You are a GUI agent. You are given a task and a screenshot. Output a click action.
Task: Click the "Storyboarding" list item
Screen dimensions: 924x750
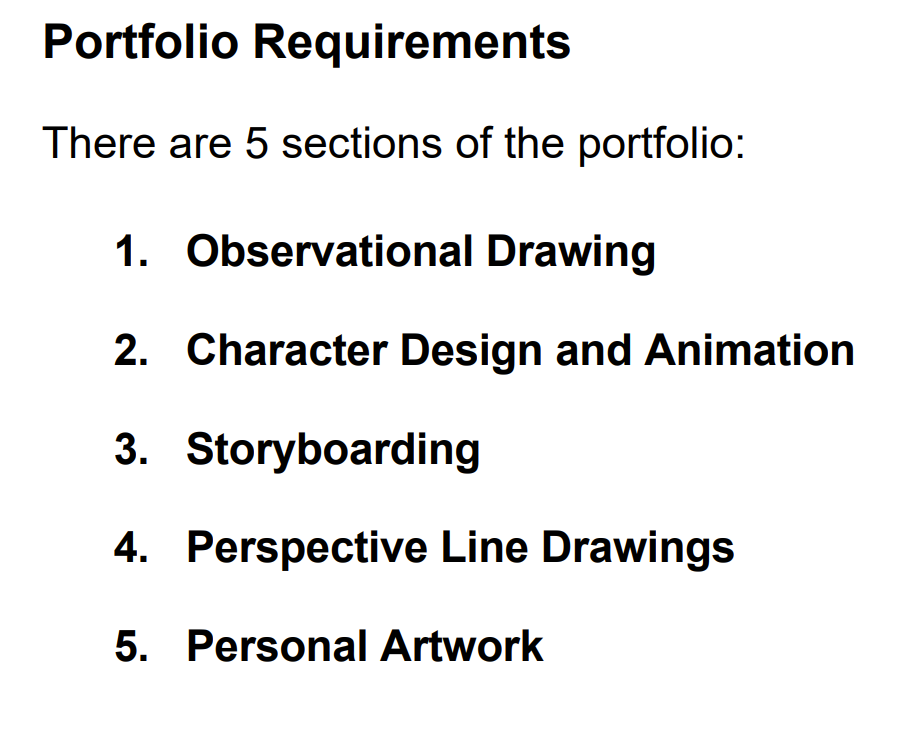tap(333, 449)
